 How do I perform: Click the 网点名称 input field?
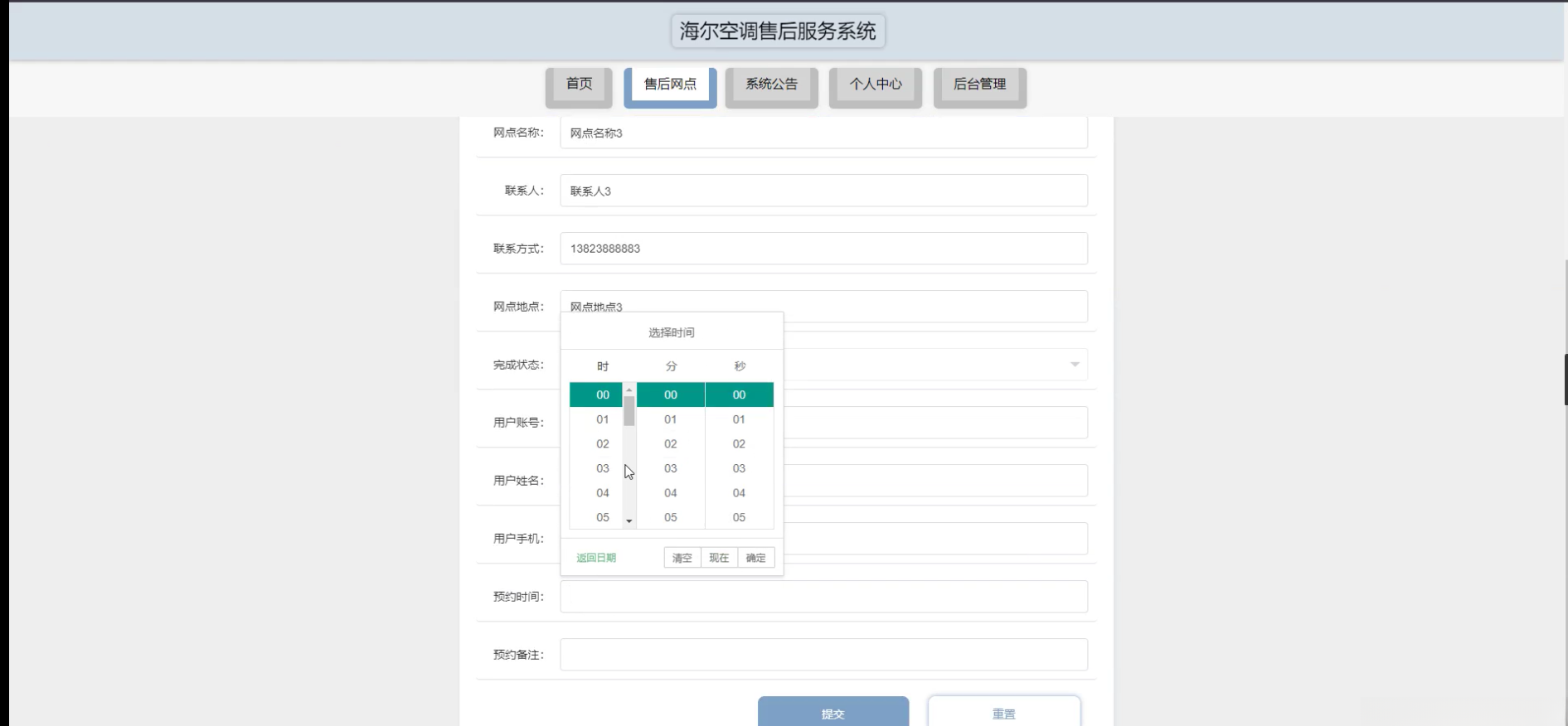coord(823,133)
